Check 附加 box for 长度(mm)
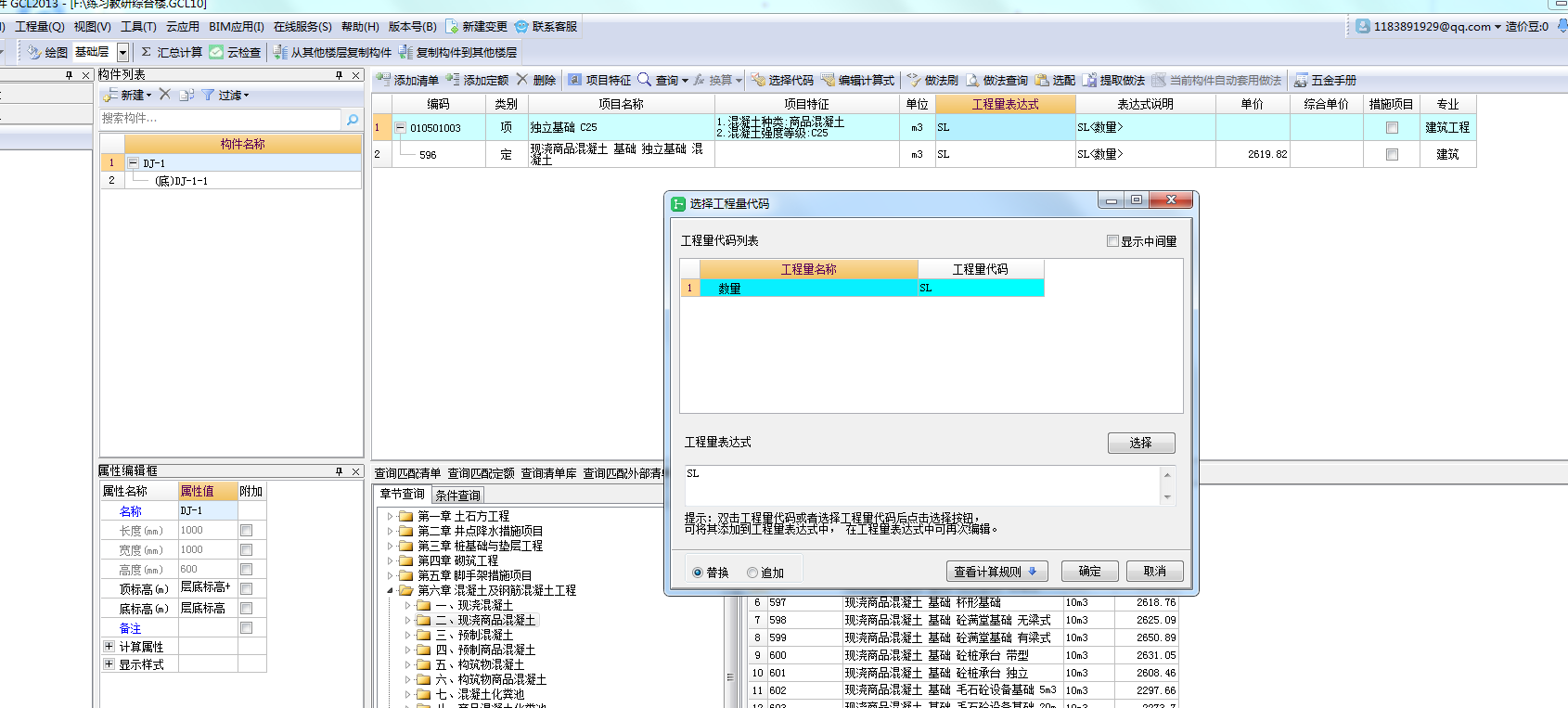This screenshot has height=708, width=1568. pos(247,531)
